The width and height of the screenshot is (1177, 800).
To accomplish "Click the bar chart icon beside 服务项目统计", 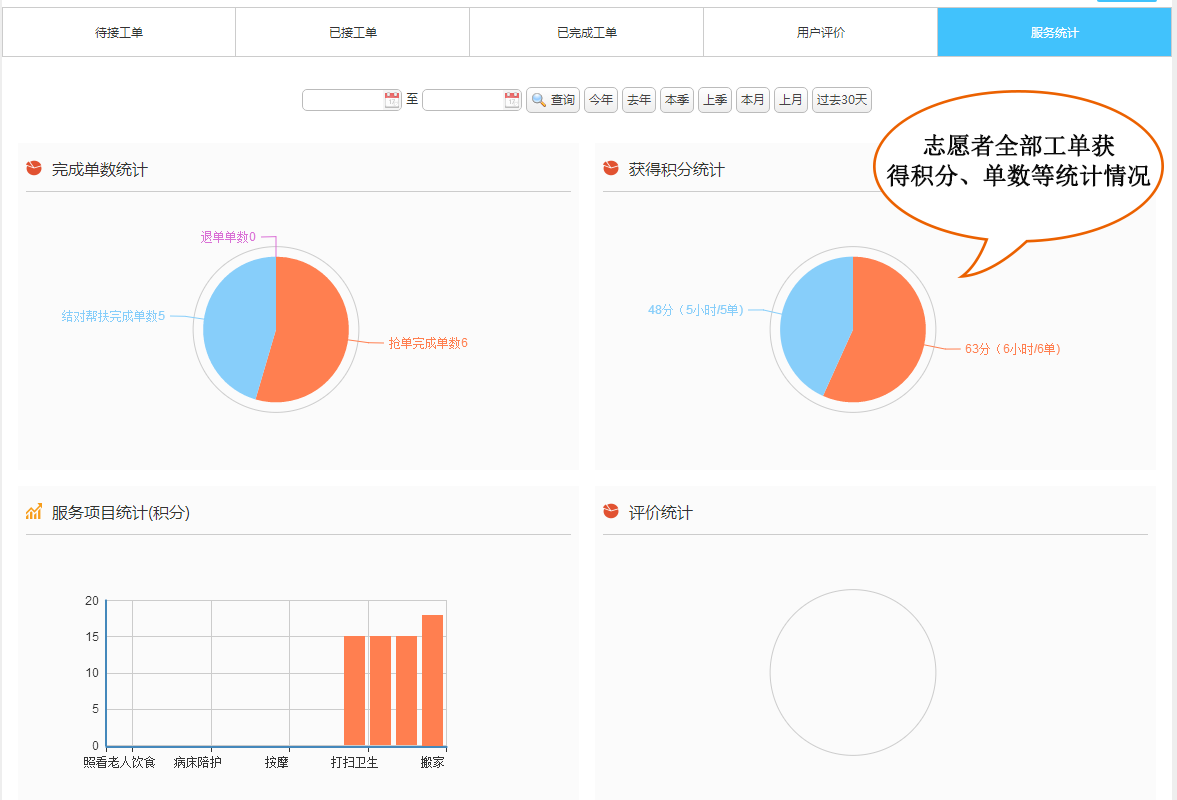I will point(34,512).
